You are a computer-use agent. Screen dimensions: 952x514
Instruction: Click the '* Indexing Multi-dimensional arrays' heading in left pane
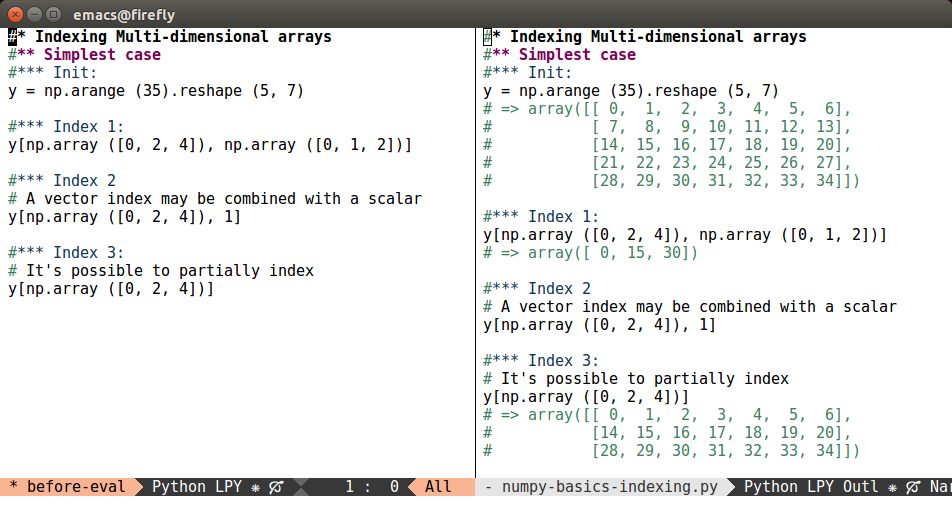coord(175,37)
